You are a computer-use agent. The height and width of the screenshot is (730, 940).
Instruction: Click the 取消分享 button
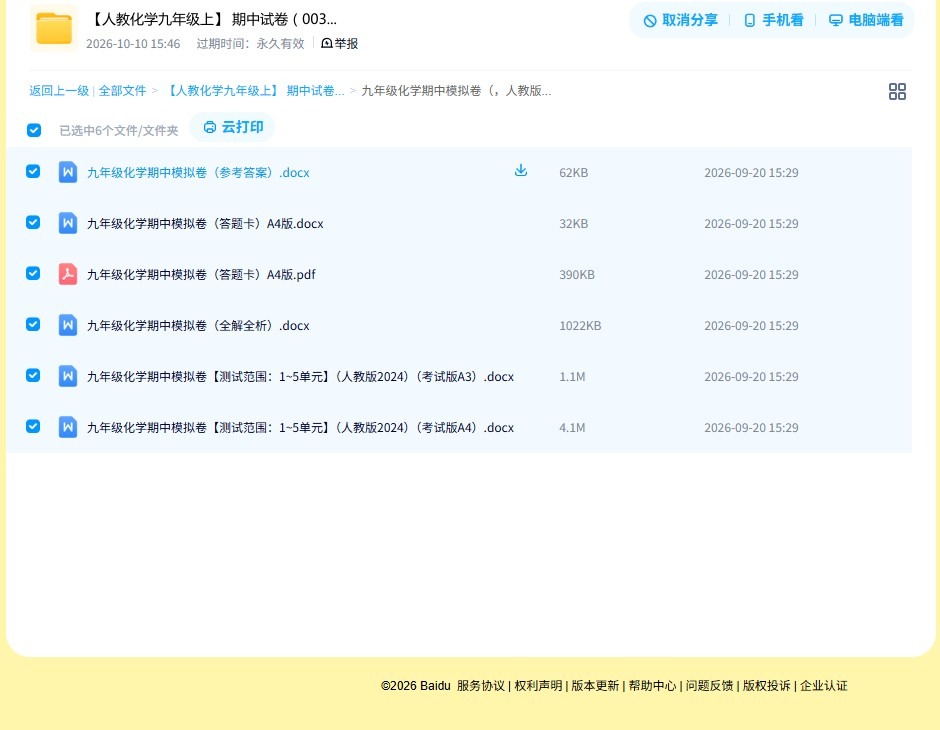point(680,20)
